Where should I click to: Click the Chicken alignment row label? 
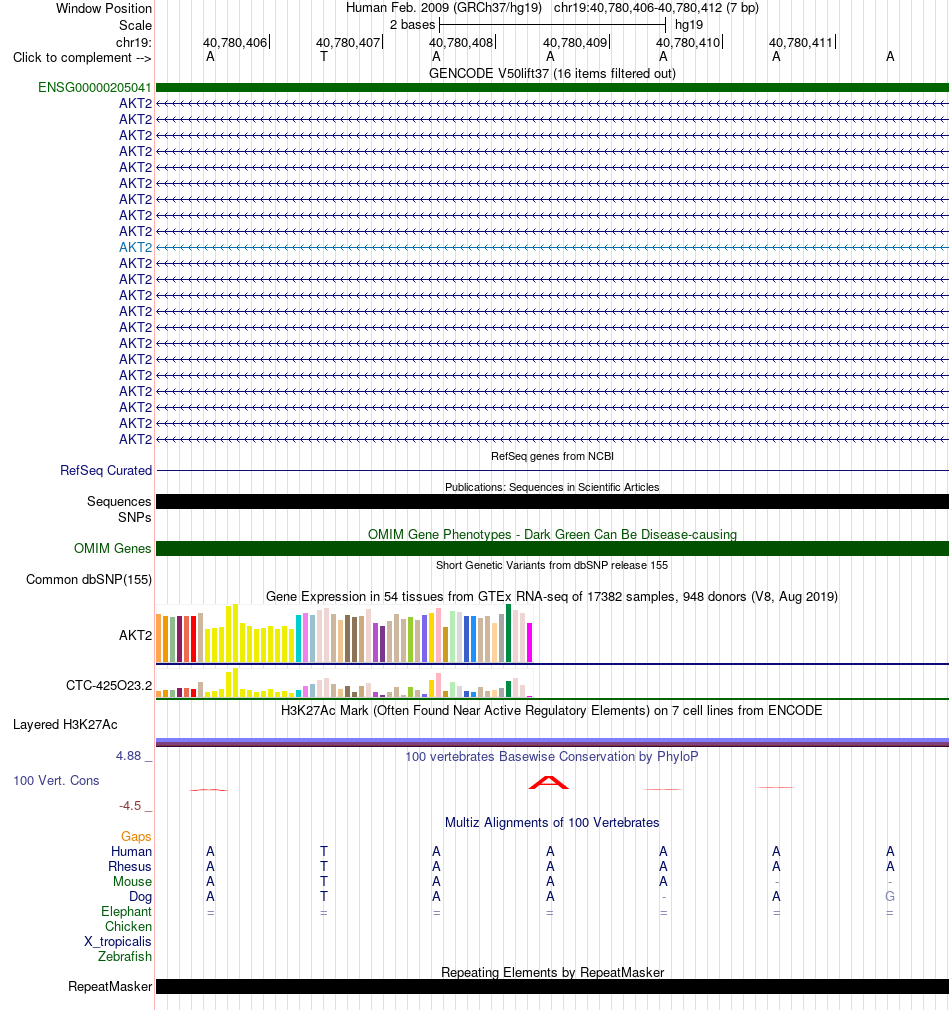[128, 926]
